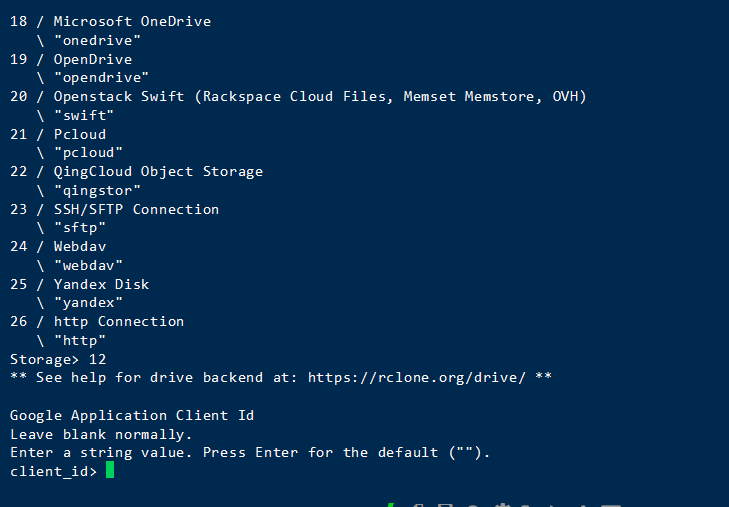This screenshot has width=729, height=507.
Task: Select the QingCloud Object Storage line
Action: [x=158, y=171]
